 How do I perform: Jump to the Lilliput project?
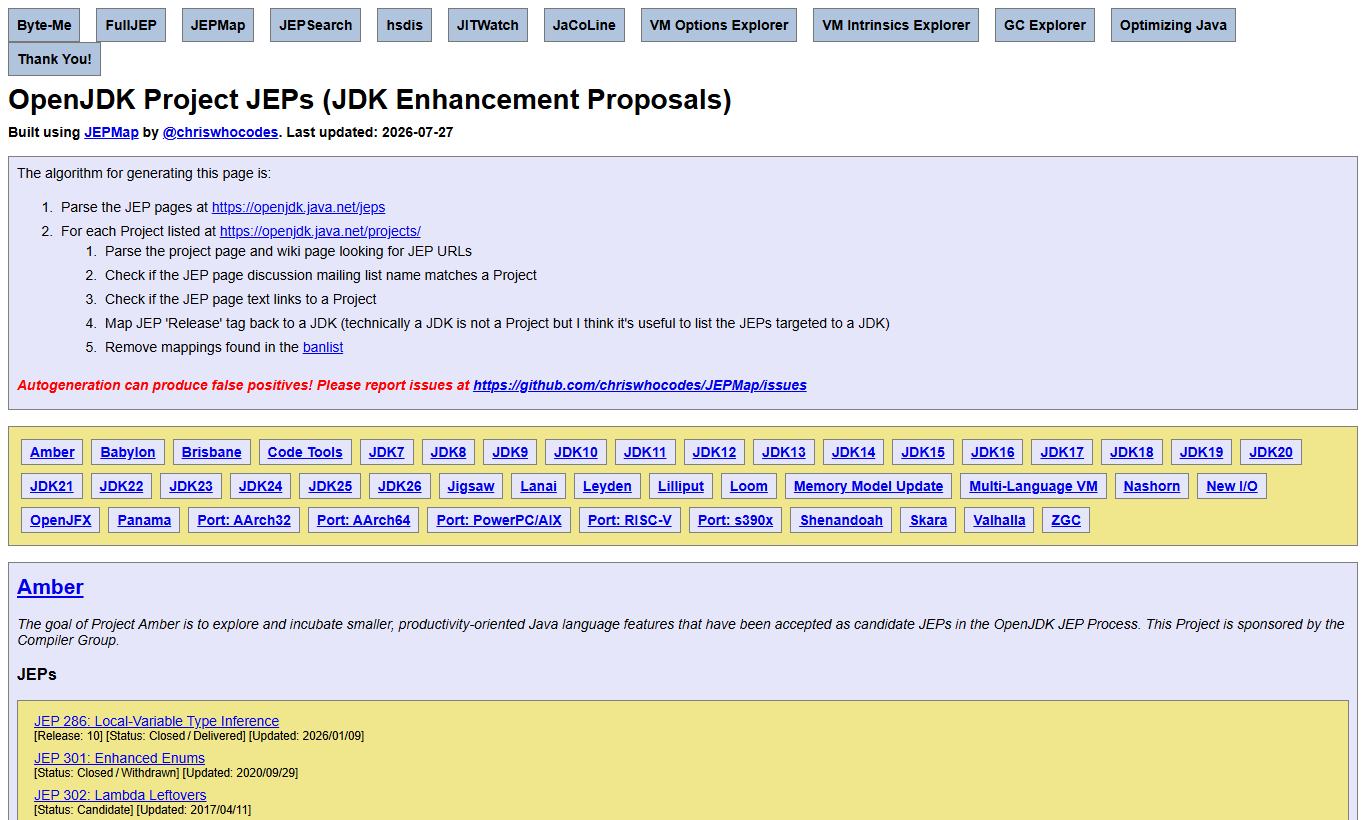(x=681, y=486)
